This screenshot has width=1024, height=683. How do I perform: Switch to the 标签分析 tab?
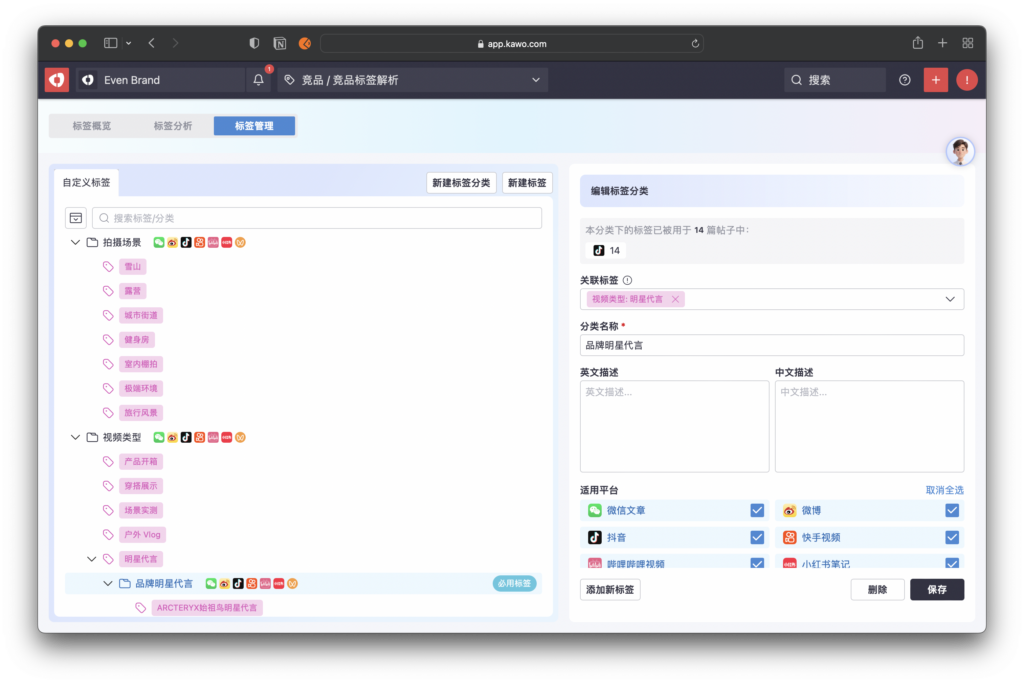(x=173, y=126)
